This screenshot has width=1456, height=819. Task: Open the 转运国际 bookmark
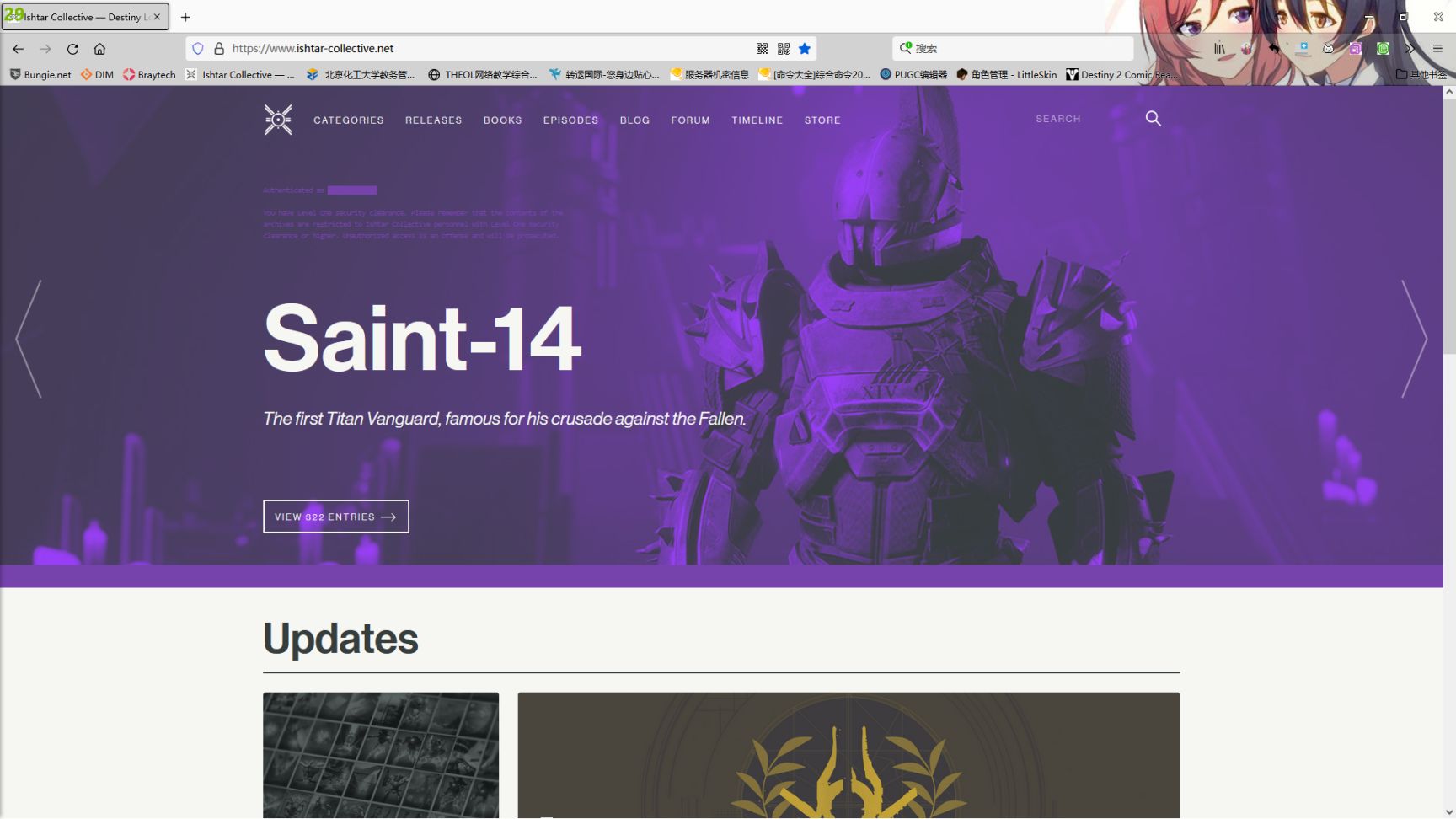coord(604,74)
